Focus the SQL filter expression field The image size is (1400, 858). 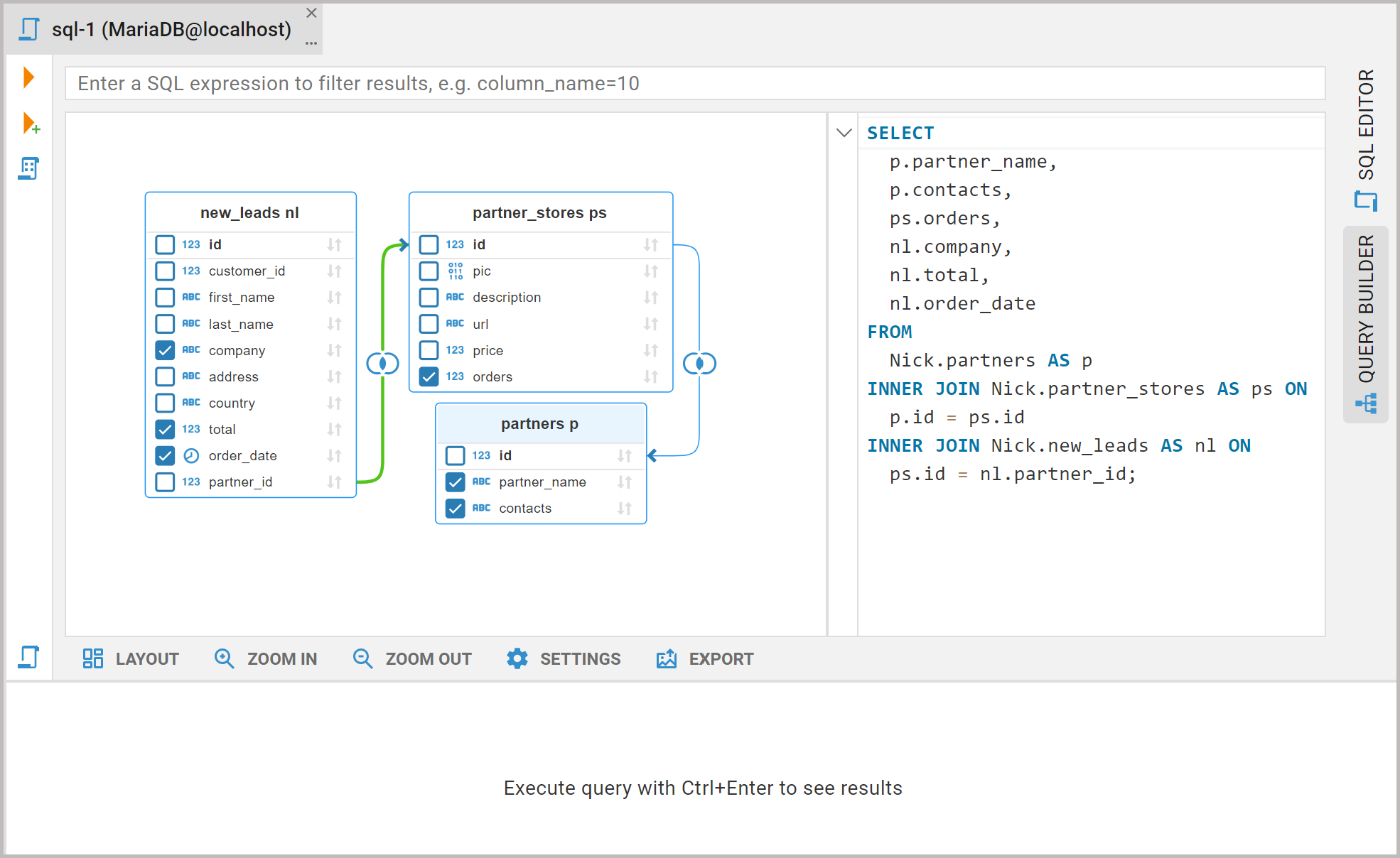coord(695,84)
